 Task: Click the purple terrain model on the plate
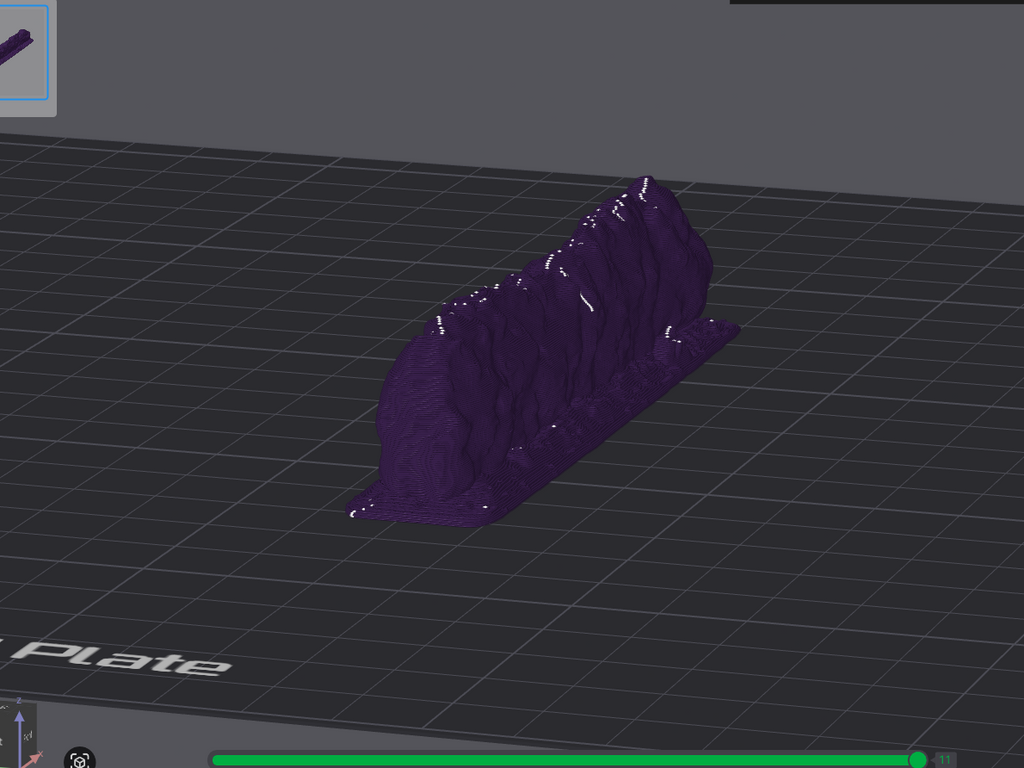click(542, 353)
